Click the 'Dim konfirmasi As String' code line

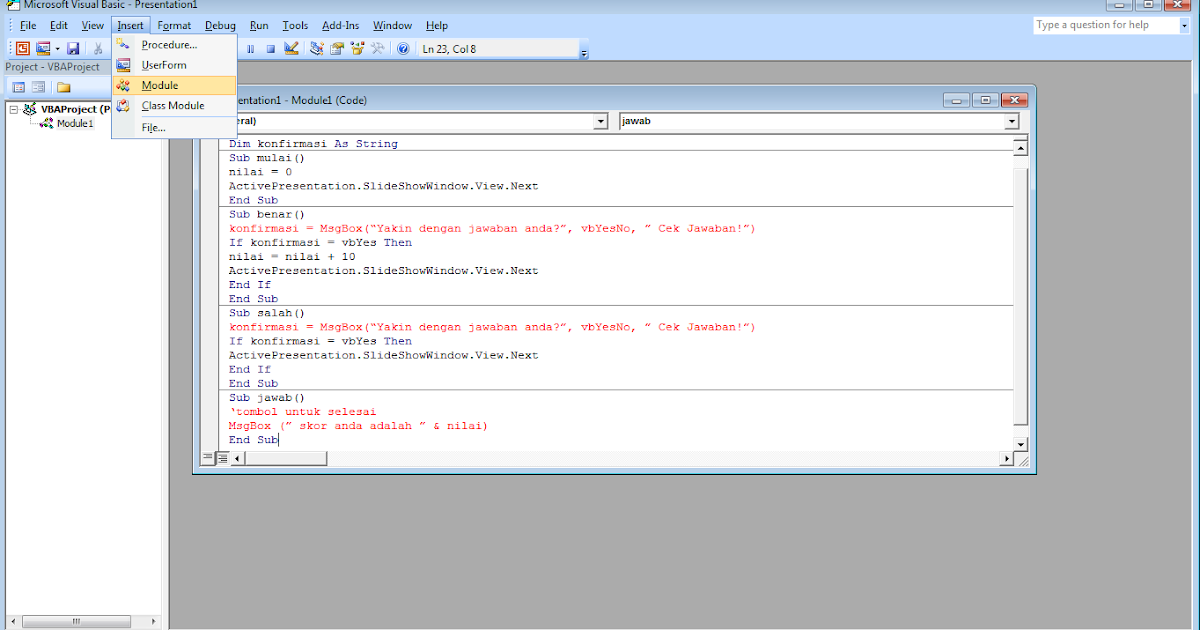(x=313, y=144)
